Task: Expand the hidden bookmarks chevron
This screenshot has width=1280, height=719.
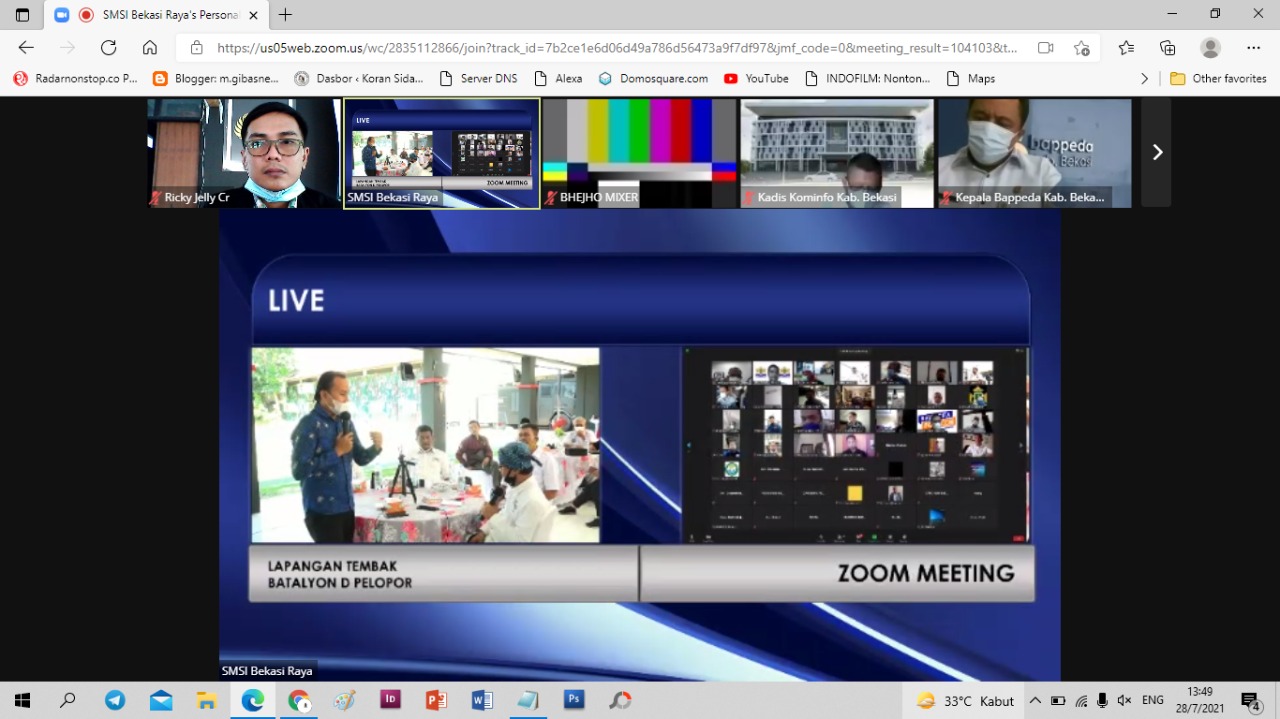Action: click(x=1145, y=78)
